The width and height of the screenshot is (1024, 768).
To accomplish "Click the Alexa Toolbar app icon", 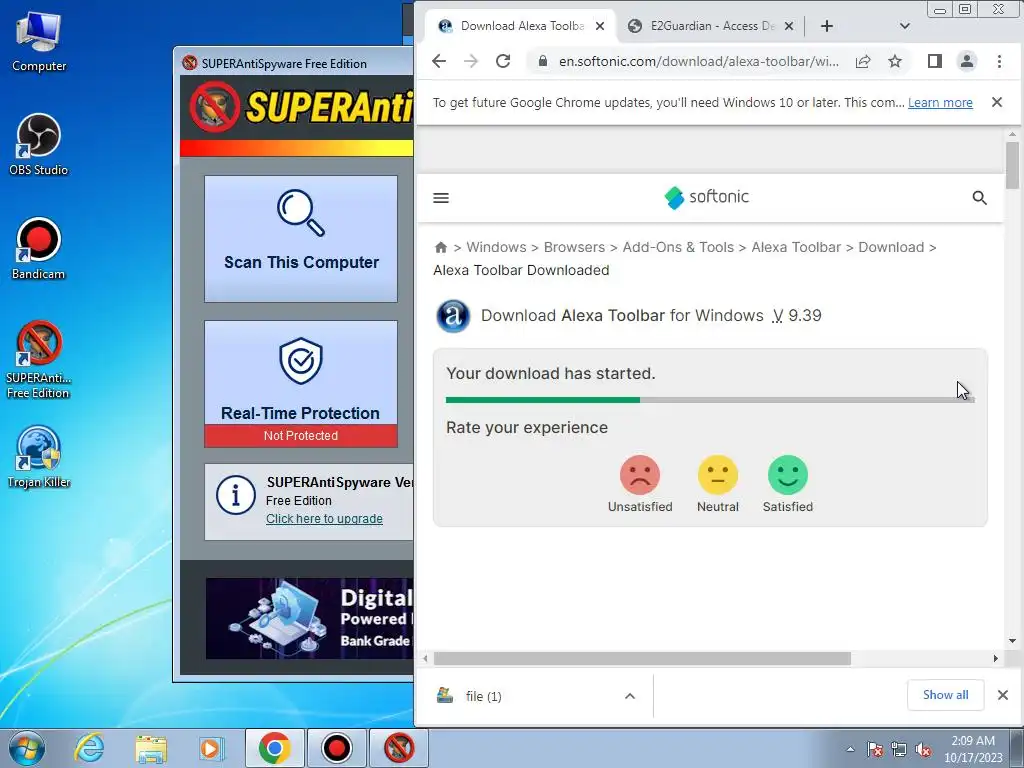I will coord(453,316).
